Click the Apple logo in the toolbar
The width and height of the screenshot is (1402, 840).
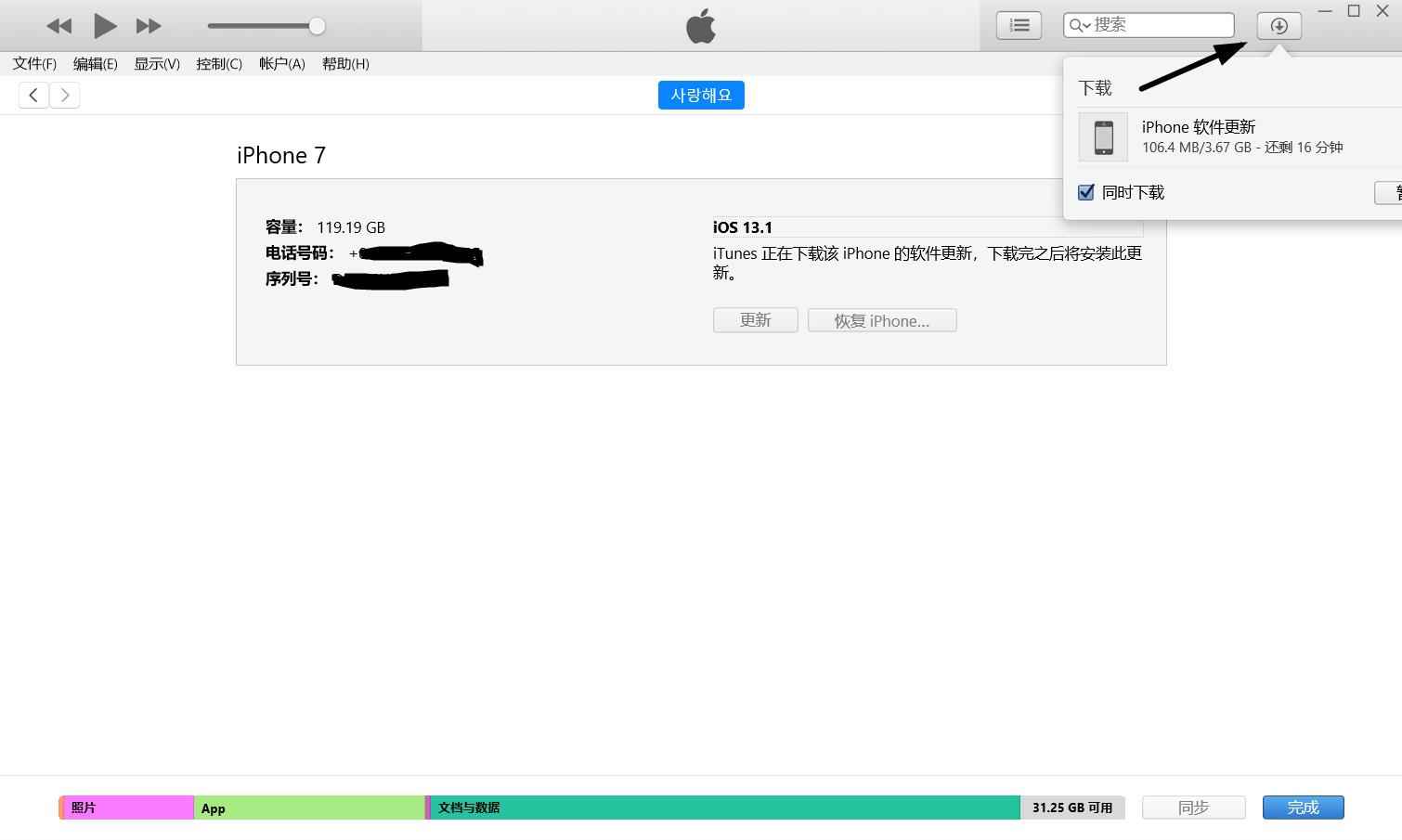(x=701, y=25)
